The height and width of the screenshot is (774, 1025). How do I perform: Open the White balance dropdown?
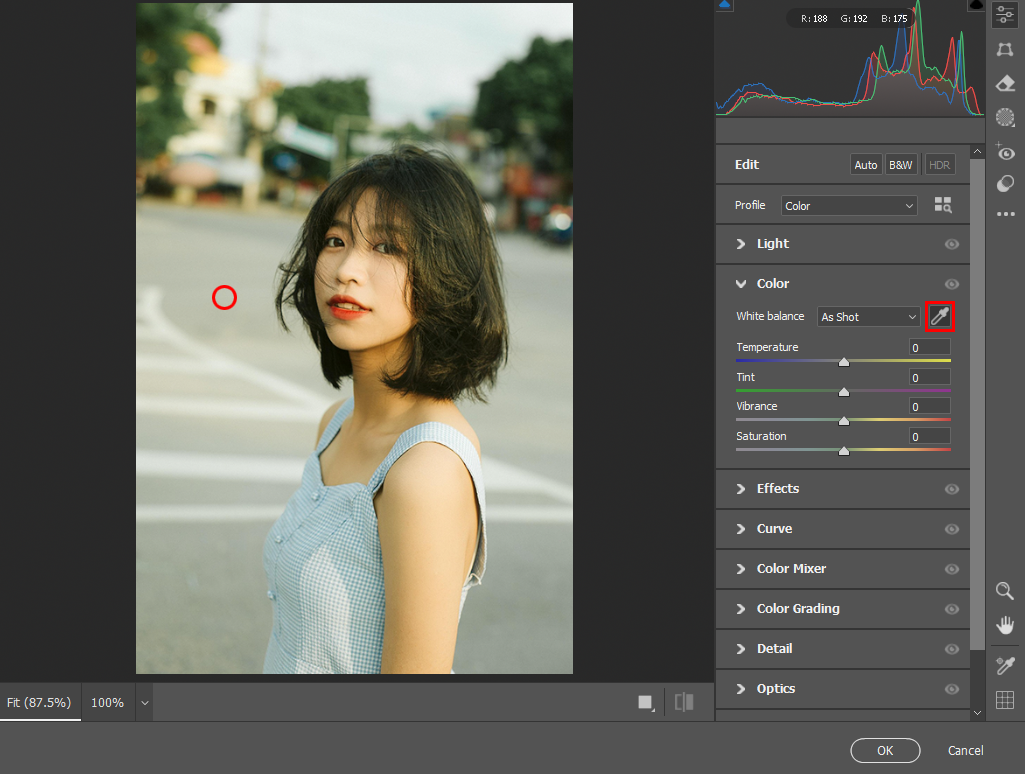pos(868,317)
